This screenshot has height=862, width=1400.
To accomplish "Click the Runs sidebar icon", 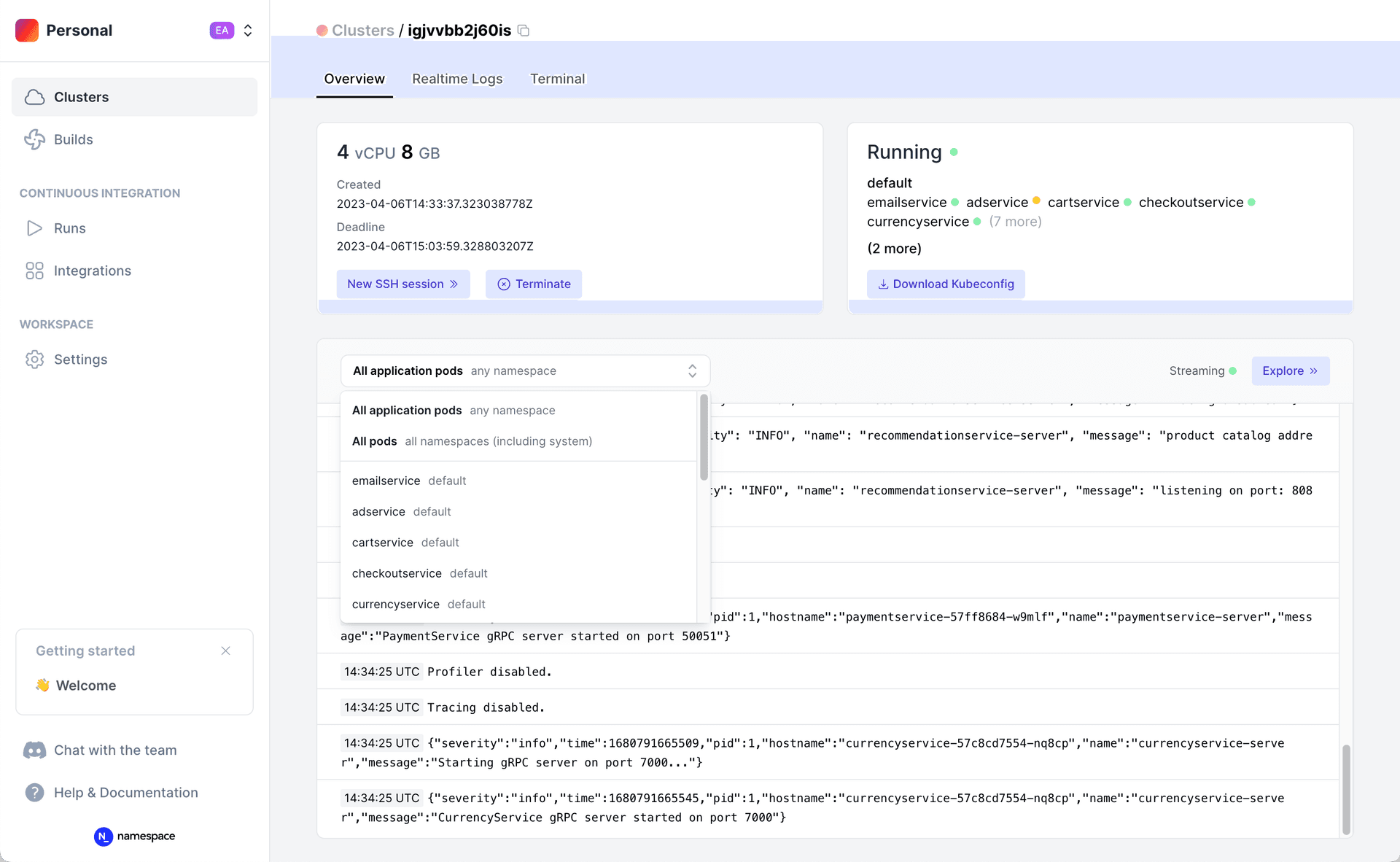I will click(x=35, y=228).
